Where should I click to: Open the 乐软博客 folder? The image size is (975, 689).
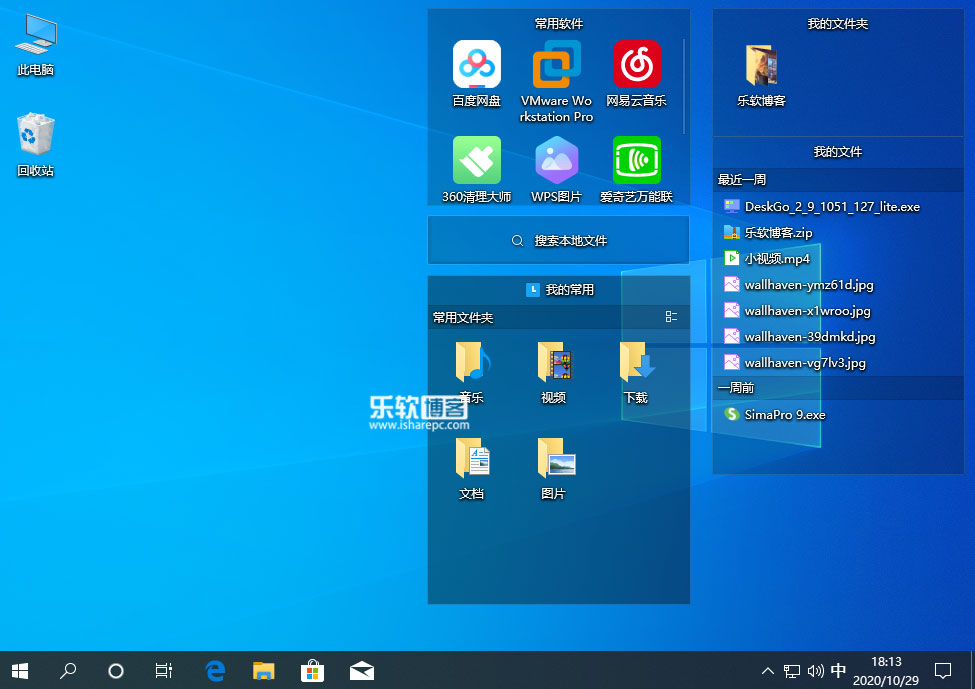761,75
